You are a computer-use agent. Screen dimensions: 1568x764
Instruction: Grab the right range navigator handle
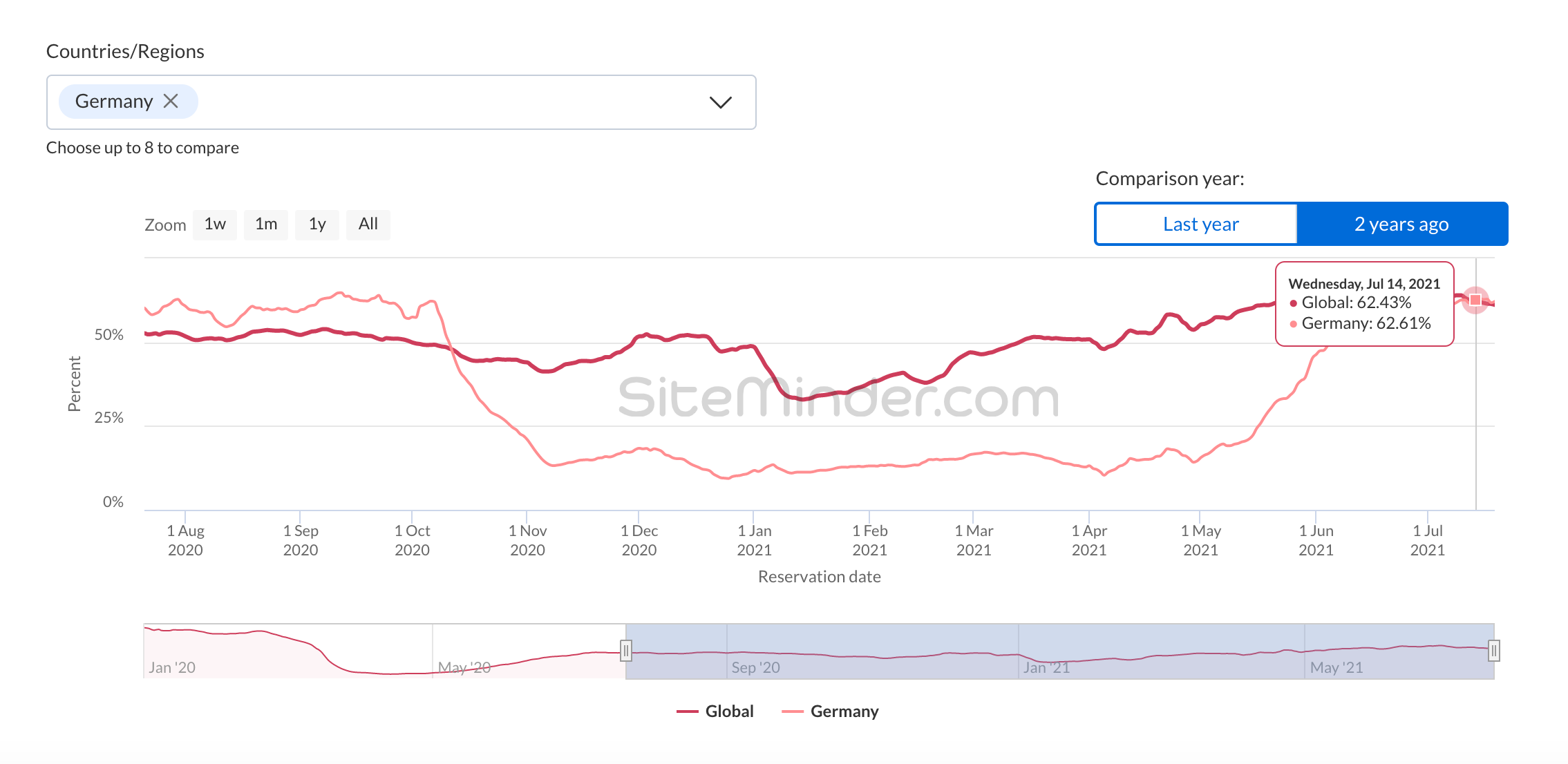(x=1493, y=651)
